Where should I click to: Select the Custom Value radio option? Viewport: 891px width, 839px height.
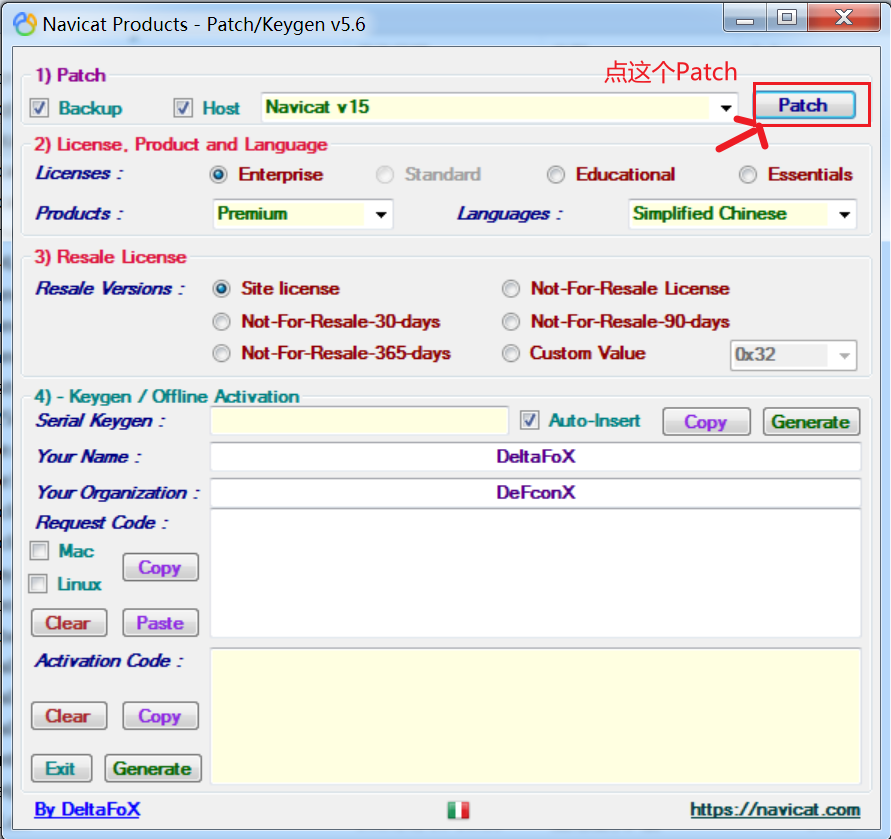click(511, 354)
